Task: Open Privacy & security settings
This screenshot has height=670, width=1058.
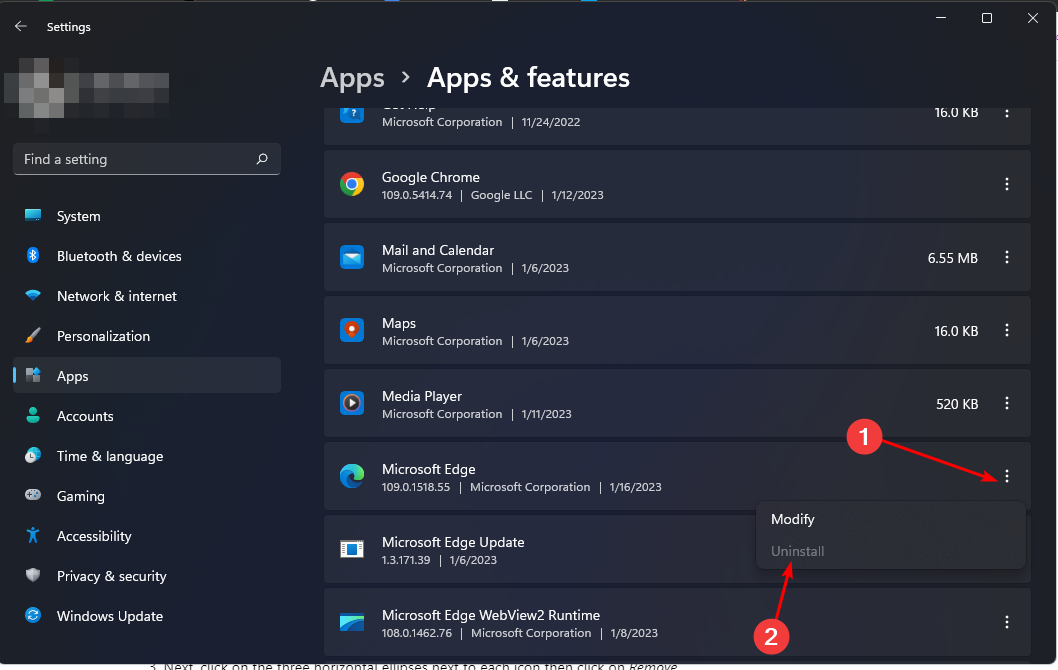Action: coord(146,576)
